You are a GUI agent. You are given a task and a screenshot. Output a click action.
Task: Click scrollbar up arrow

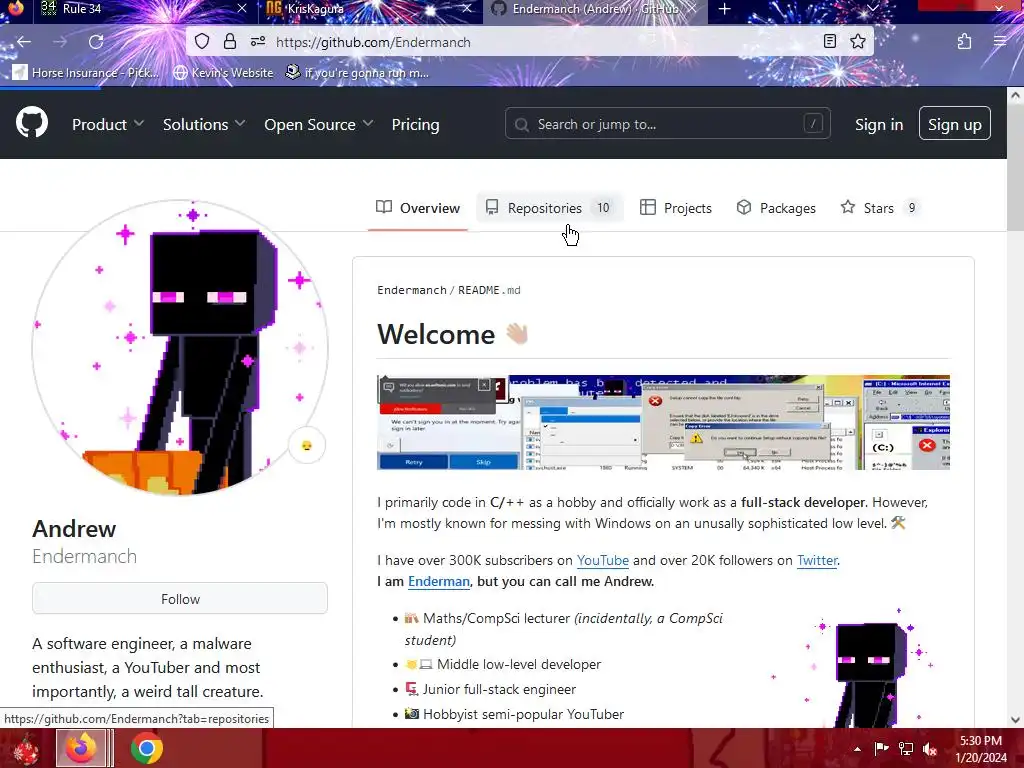click(x=1015, y=95)
